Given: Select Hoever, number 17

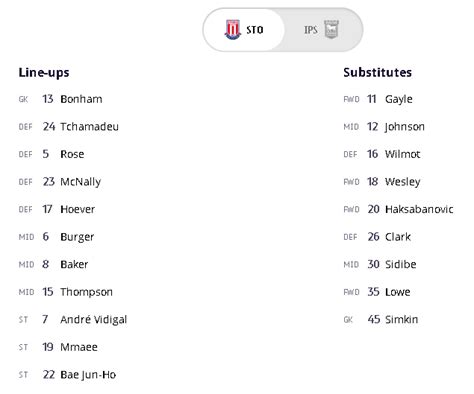Looking at the screenshot, I should tap(57, 209).
